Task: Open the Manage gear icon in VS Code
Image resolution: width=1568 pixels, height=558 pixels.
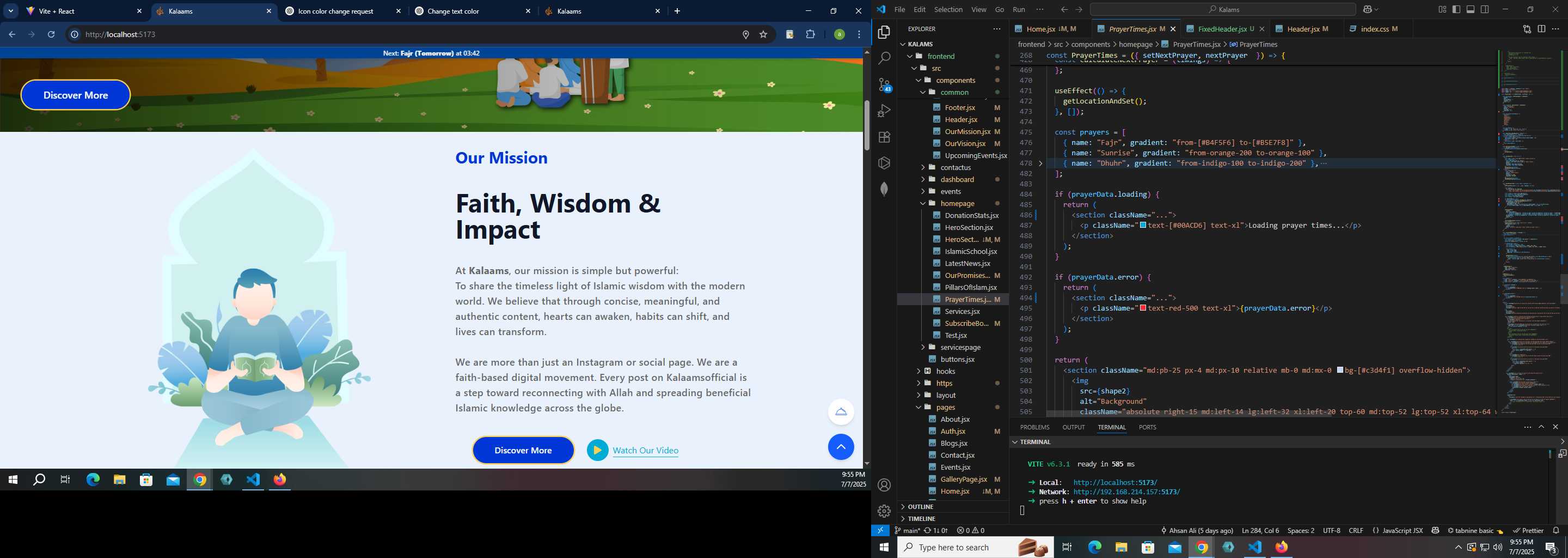Action: (x=884, y=511)
